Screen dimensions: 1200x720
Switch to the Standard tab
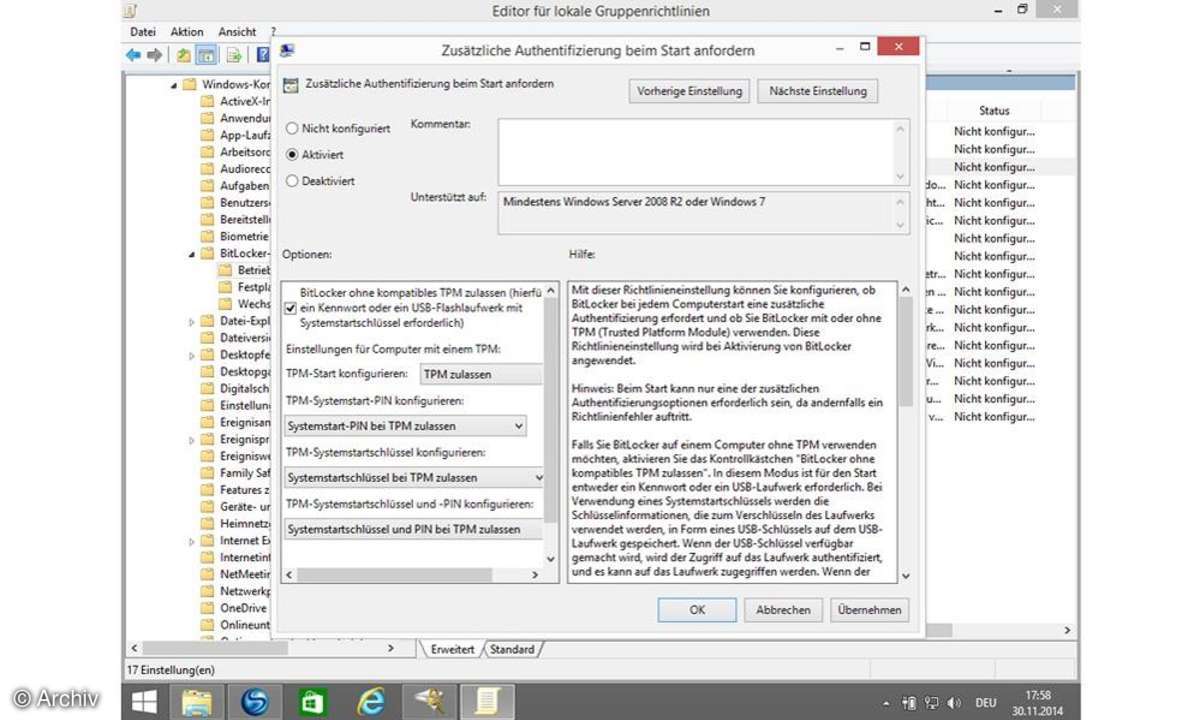(x=512, y=649)
